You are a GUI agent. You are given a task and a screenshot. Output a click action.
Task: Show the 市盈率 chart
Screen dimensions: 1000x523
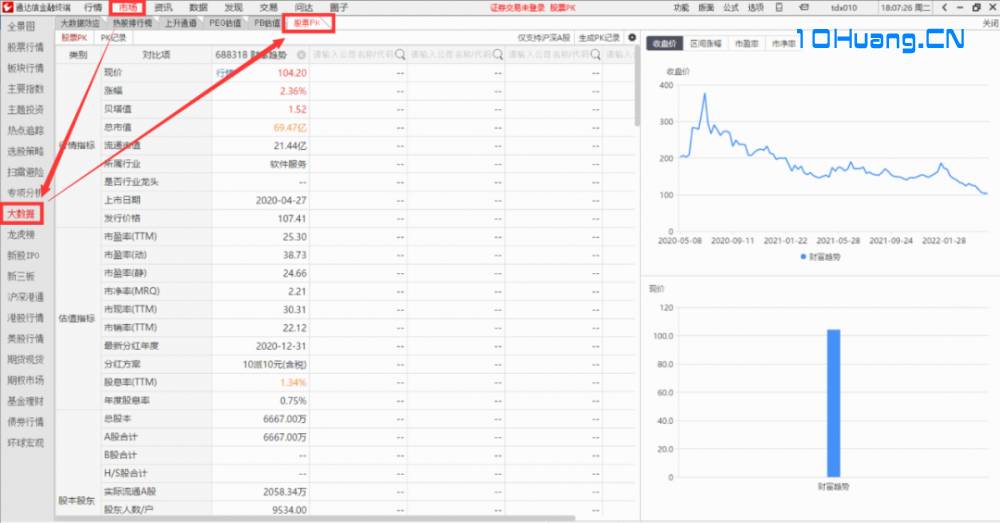(x=746, y=43)
